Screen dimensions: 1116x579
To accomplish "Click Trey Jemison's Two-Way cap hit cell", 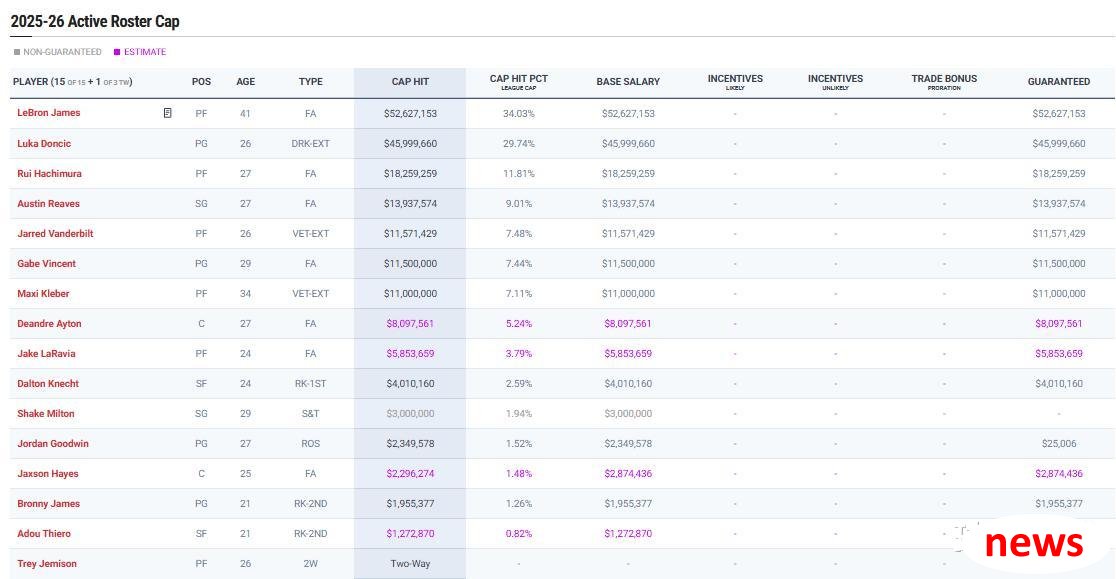I will tap(410, 563).
